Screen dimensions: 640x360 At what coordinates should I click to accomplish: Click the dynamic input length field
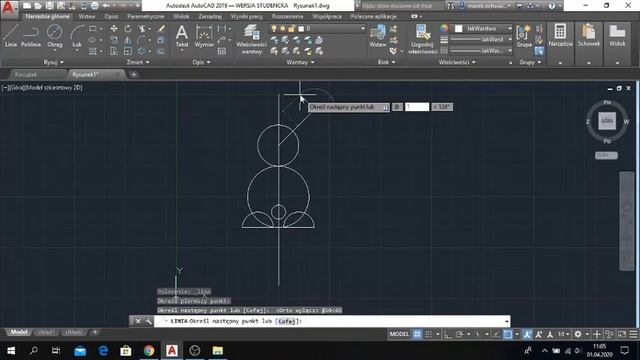(x=417, y=107)
